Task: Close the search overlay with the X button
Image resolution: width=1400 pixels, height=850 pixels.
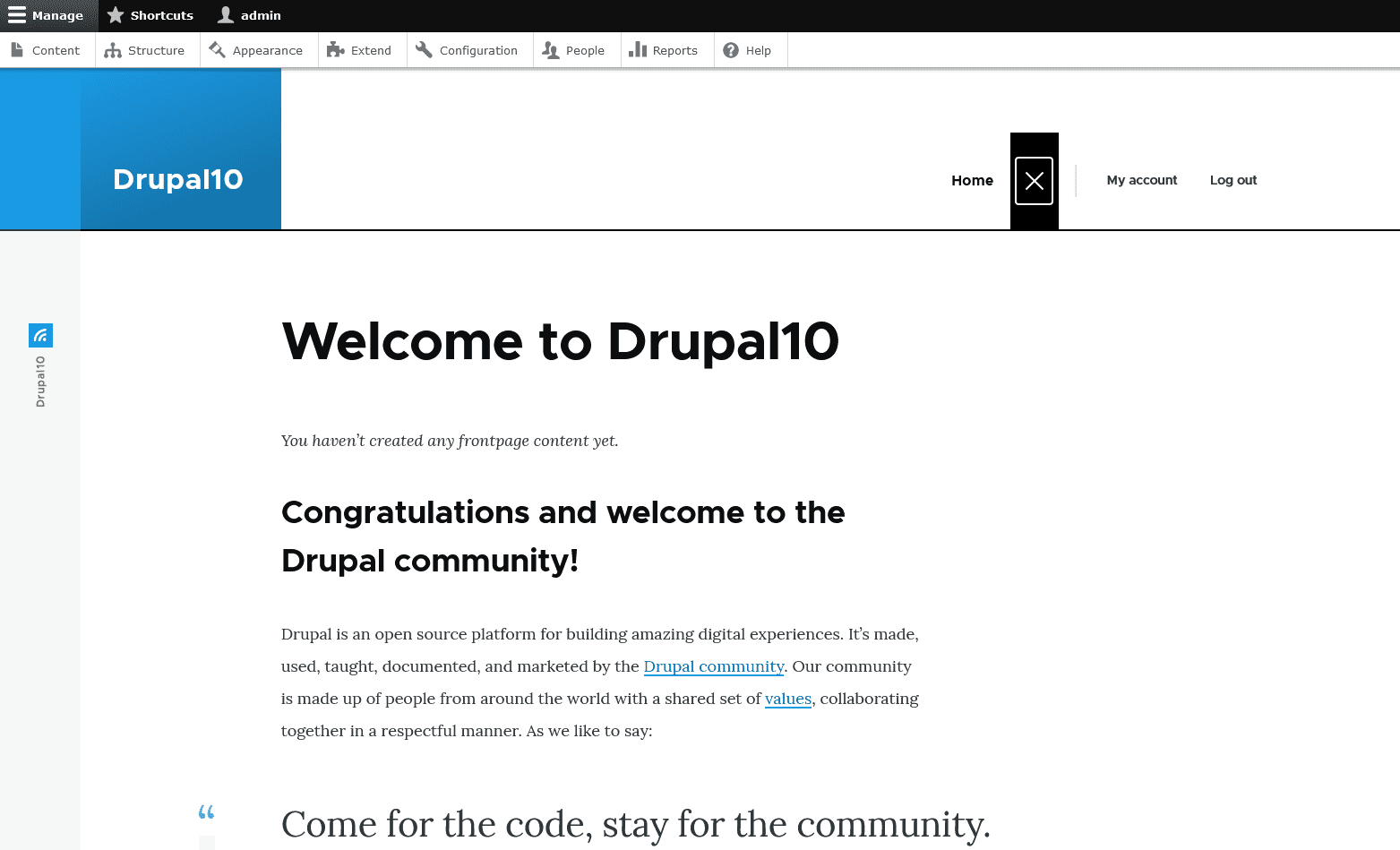Action: (1034, 180)
